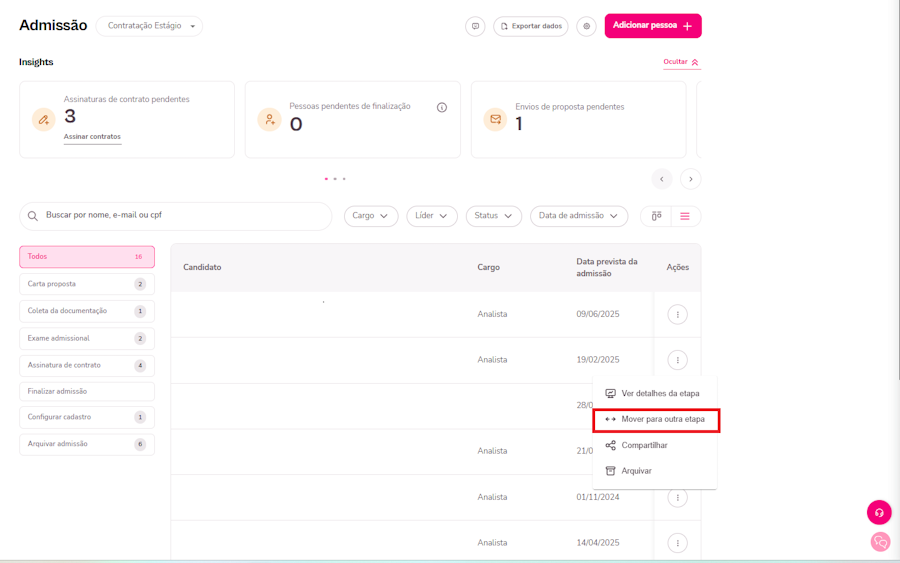Collapse insights with Ocultar link
The height and width of the screenshot is (563, 900).
(681, 62)
